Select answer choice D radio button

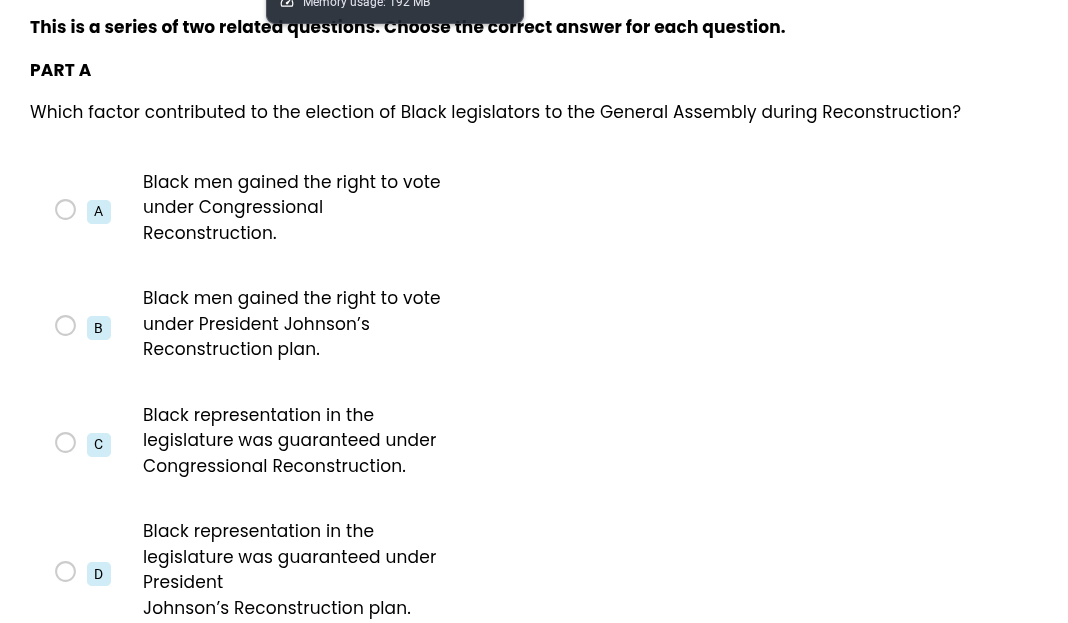pos(65,571)
